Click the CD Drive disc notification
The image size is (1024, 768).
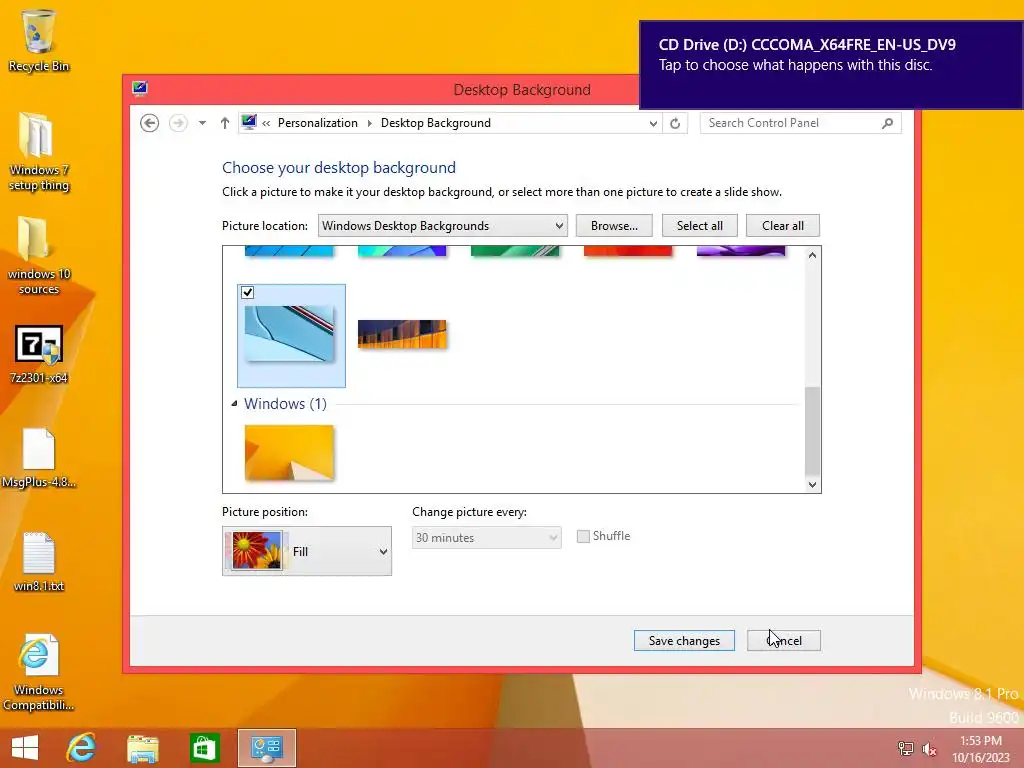click(831, 64)
